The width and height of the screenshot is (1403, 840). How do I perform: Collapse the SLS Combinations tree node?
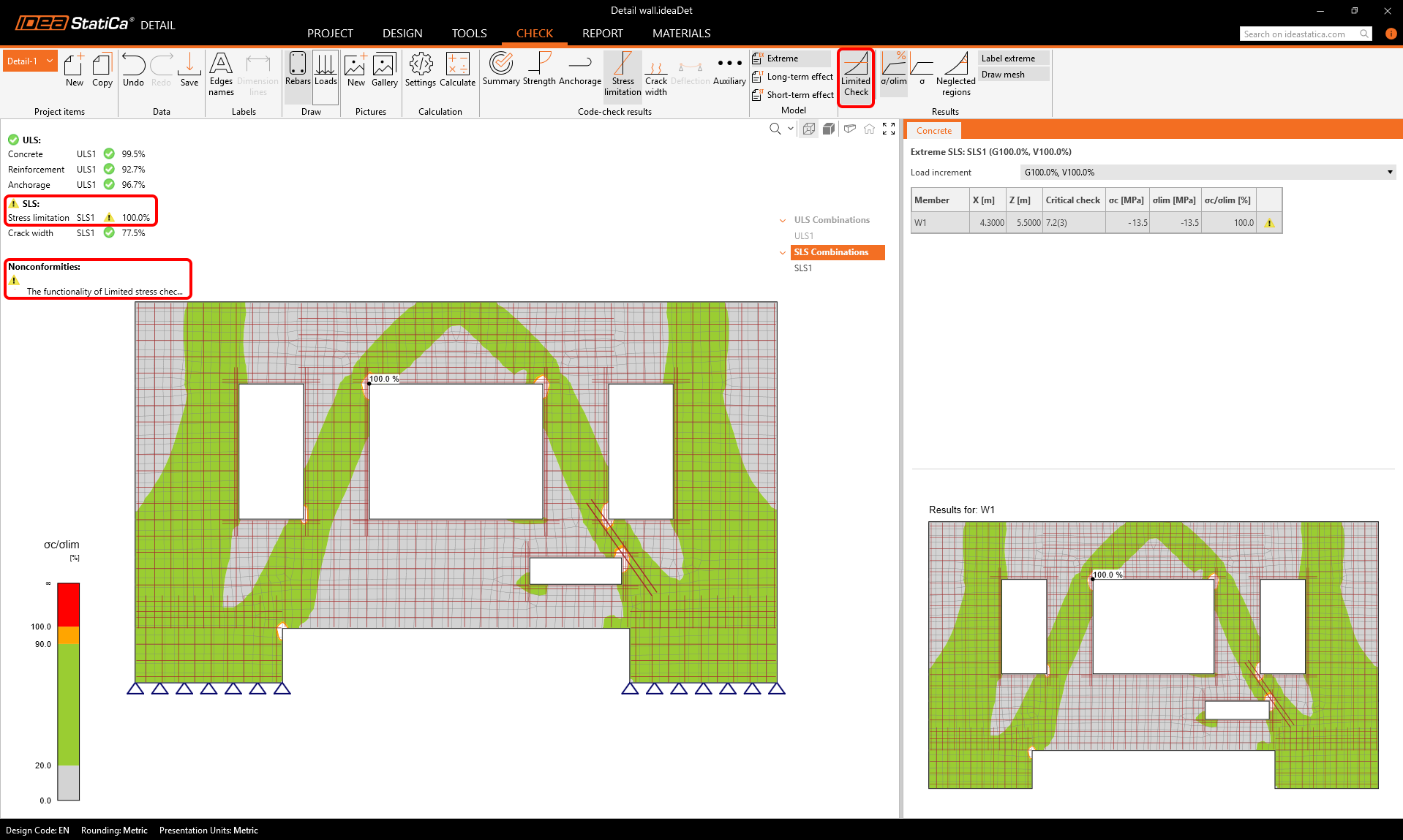(x=783, y=253)
